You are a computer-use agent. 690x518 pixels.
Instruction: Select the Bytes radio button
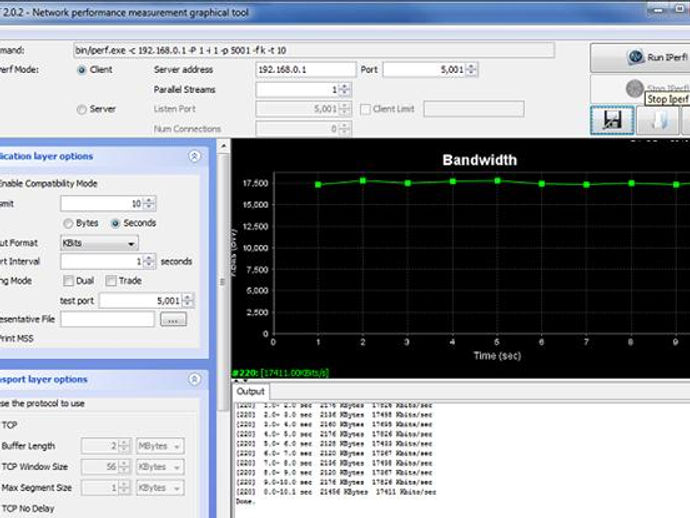tap(68, 224)
